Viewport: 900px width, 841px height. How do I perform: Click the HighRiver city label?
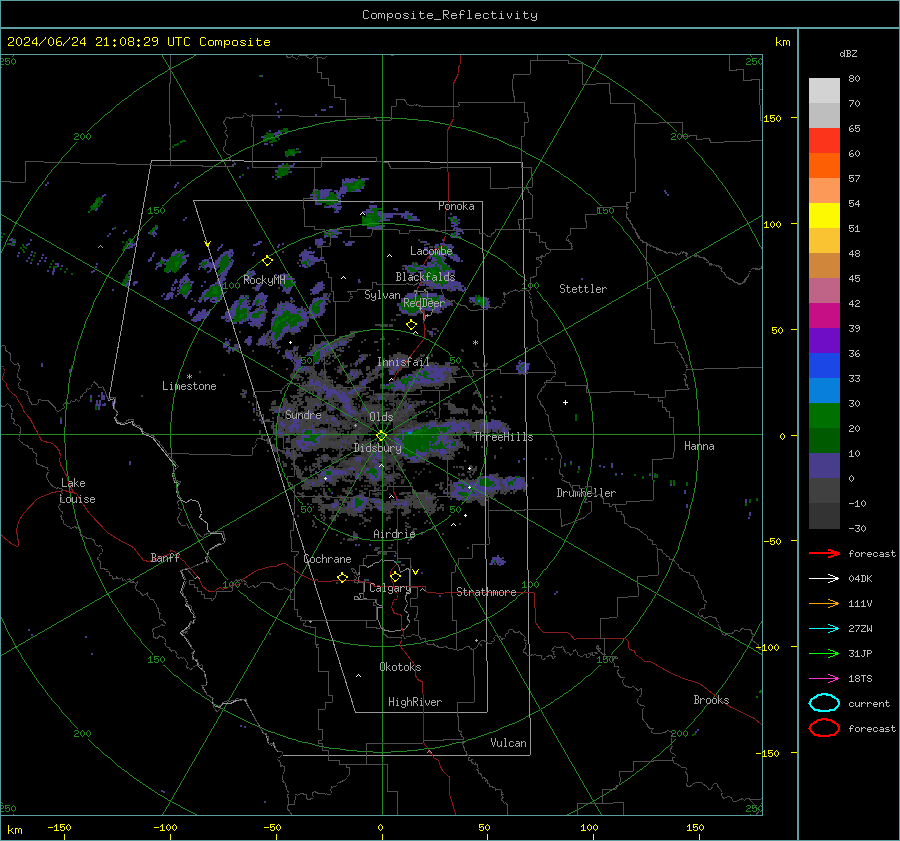click(x=415, y=702)
